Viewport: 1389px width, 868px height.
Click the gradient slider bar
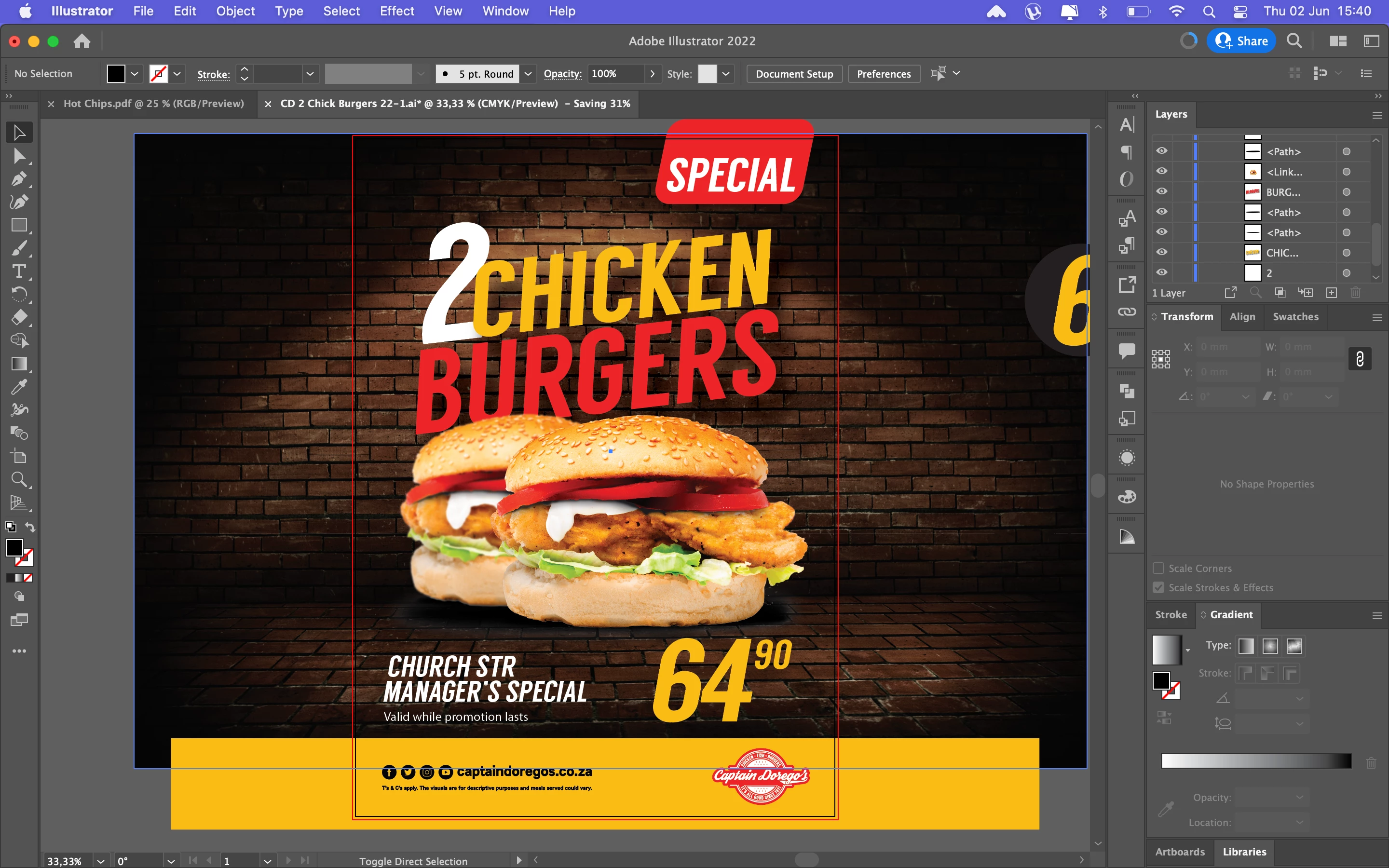tap(1256, 761)
